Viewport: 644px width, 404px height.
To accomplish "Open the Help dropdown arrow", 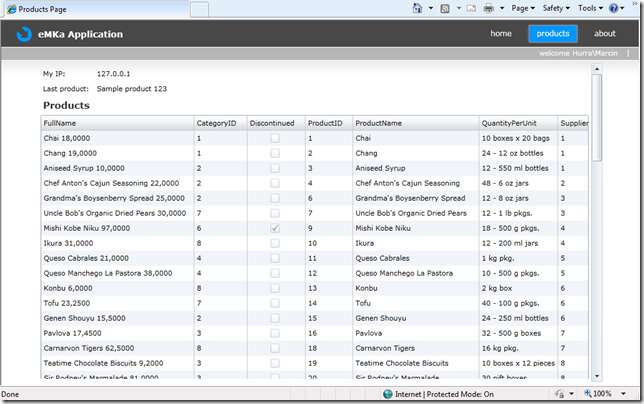I will click(622, 8).
